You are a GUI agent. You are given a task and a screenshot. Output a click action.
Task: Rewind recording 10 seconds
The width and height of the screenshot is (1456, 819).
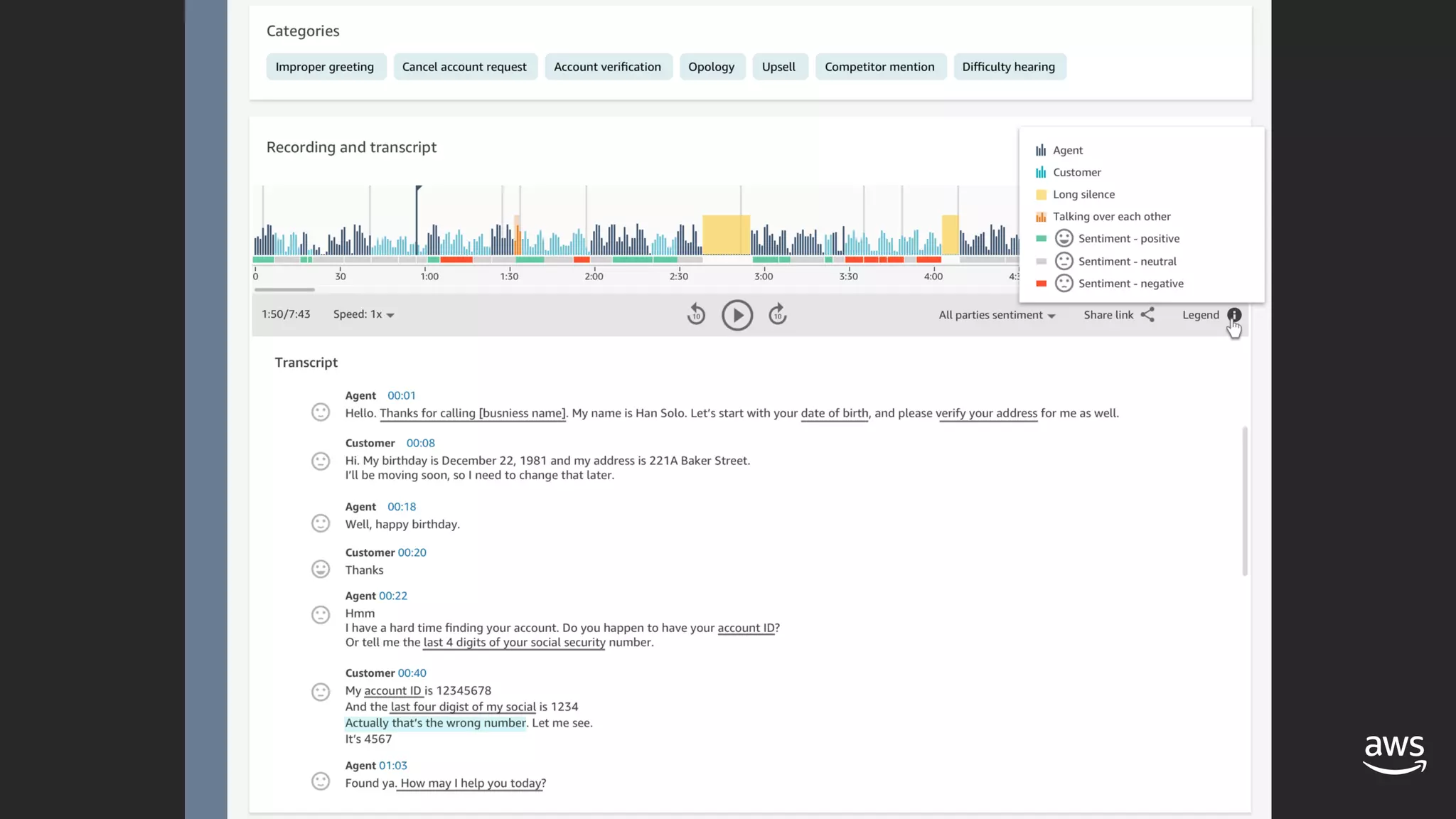[x=696, y=314]
